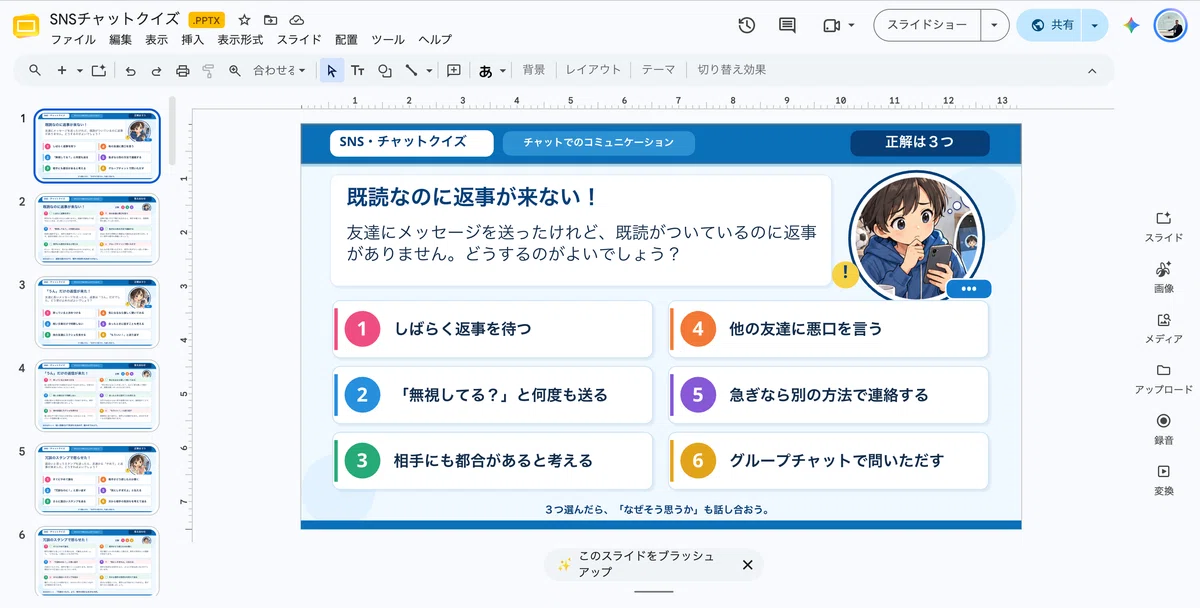
Task: Select the paint format roller icon
Action: click(x=208, y=70)
